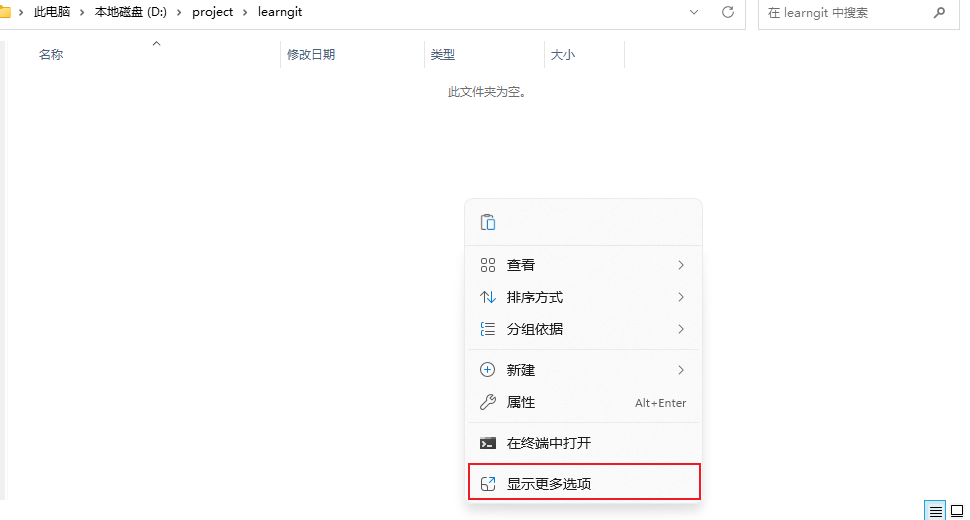Screen dimensions: 970x520
Task: Open the 新建 submenu
Action: [583, 370]
